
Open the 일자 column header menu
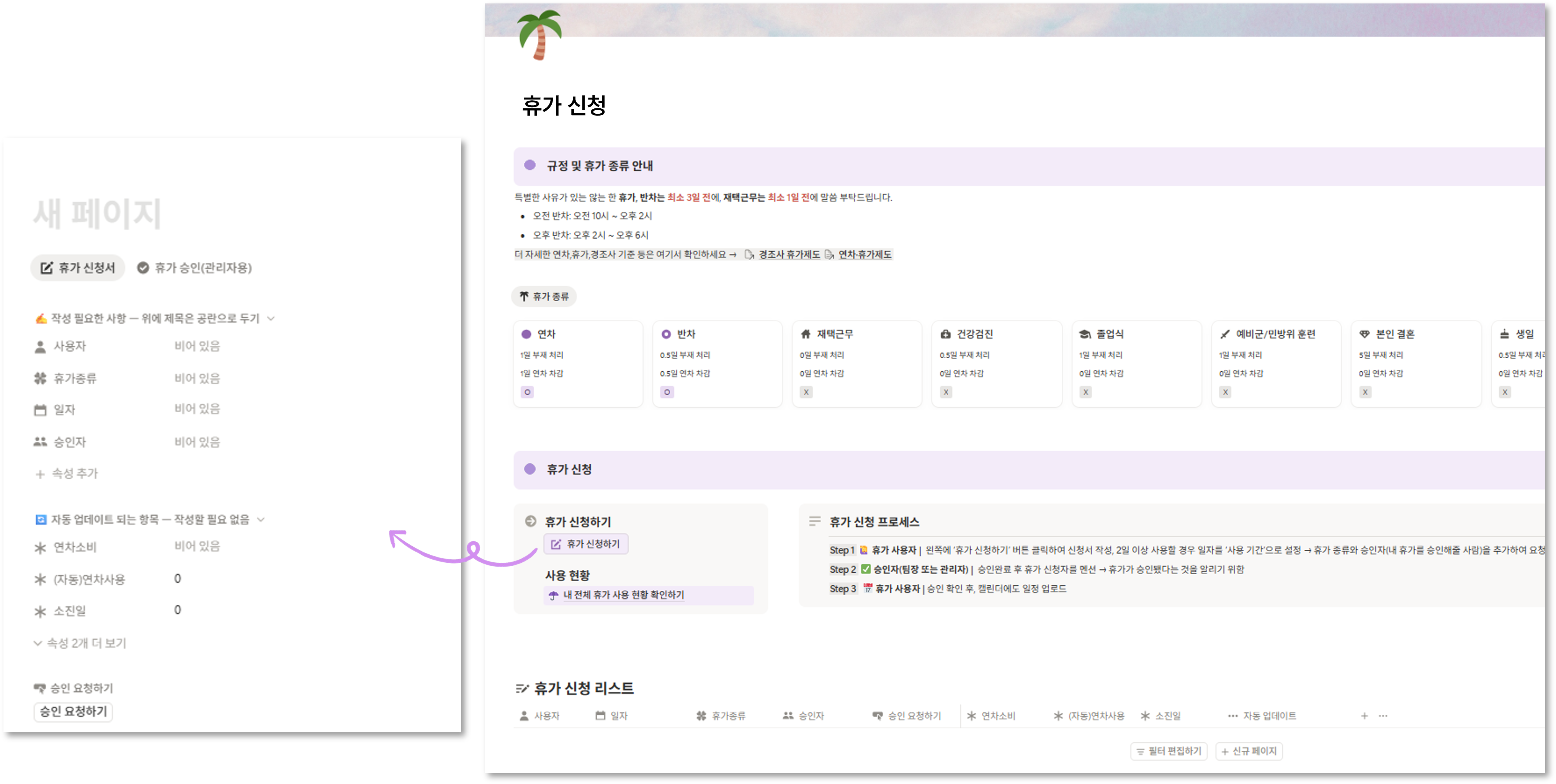pos(612,716)
